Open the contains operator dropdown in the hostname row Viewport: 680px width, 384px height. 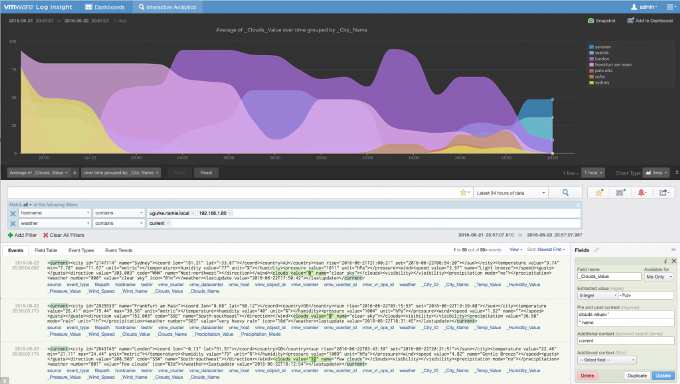[x=118, y=213]
